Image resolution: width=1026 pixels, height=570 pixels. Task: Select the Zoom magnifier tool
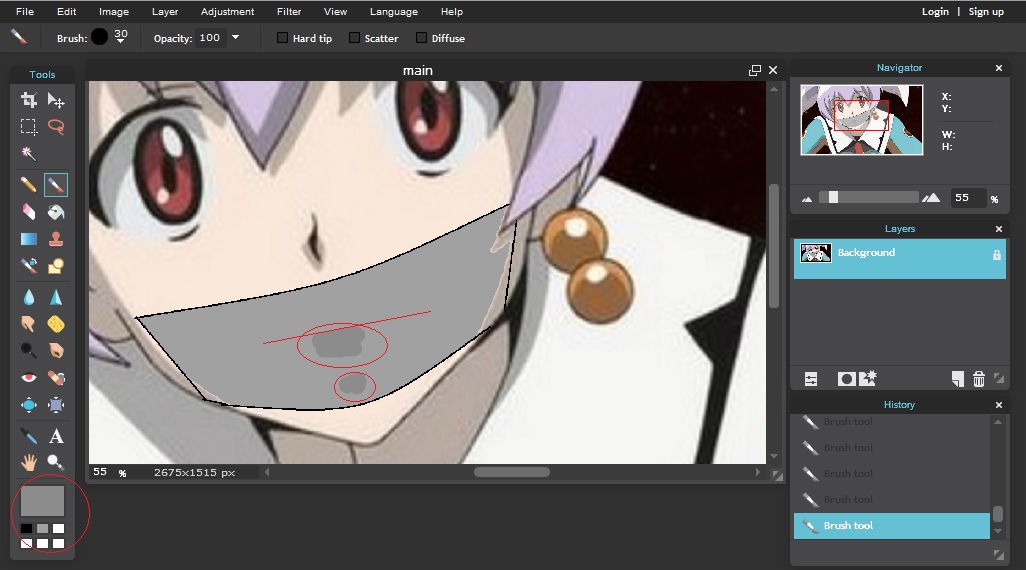[x=56, y=463]
